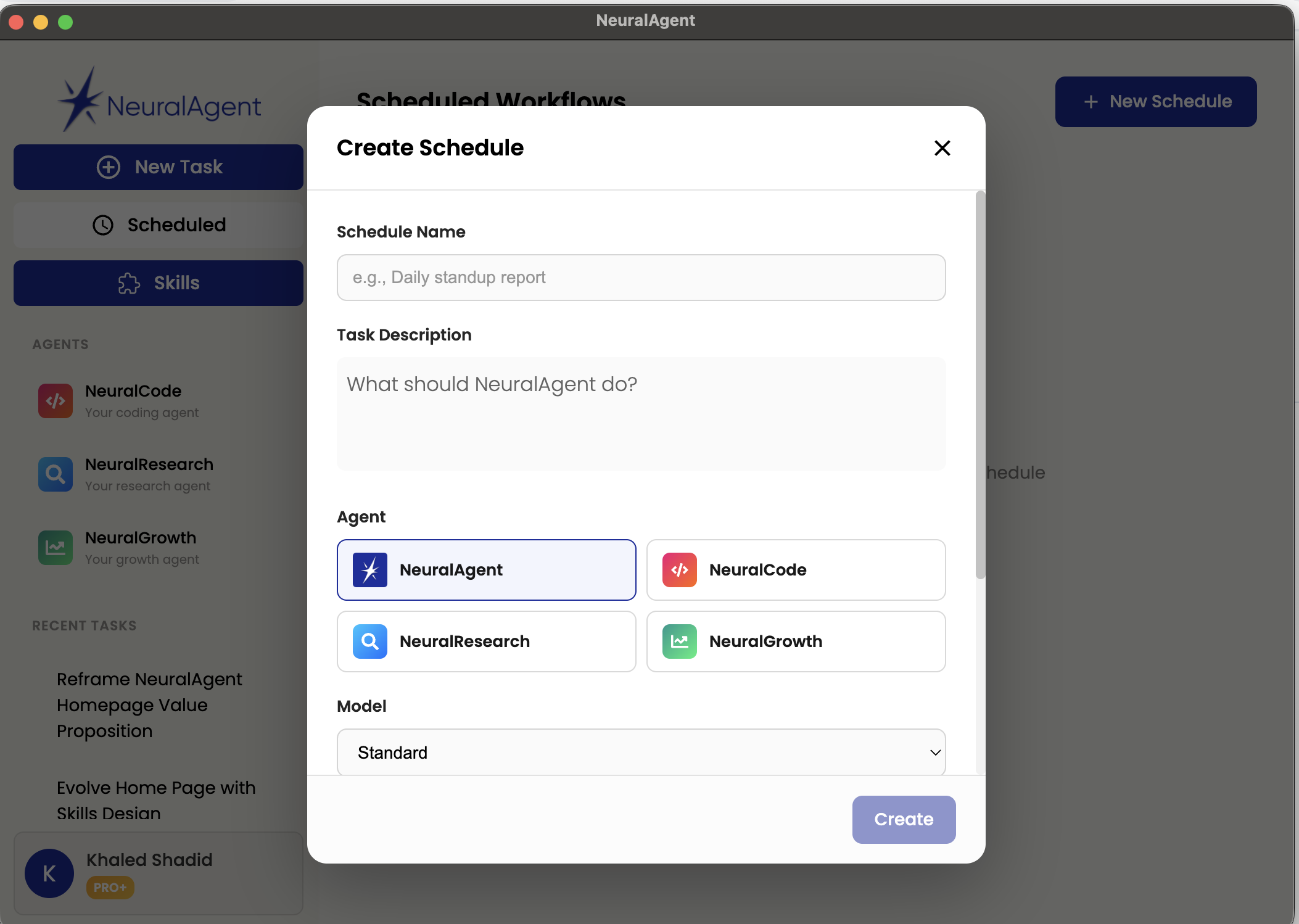
Task: Click the Schedule Name input field
Action: click(640, 277)
